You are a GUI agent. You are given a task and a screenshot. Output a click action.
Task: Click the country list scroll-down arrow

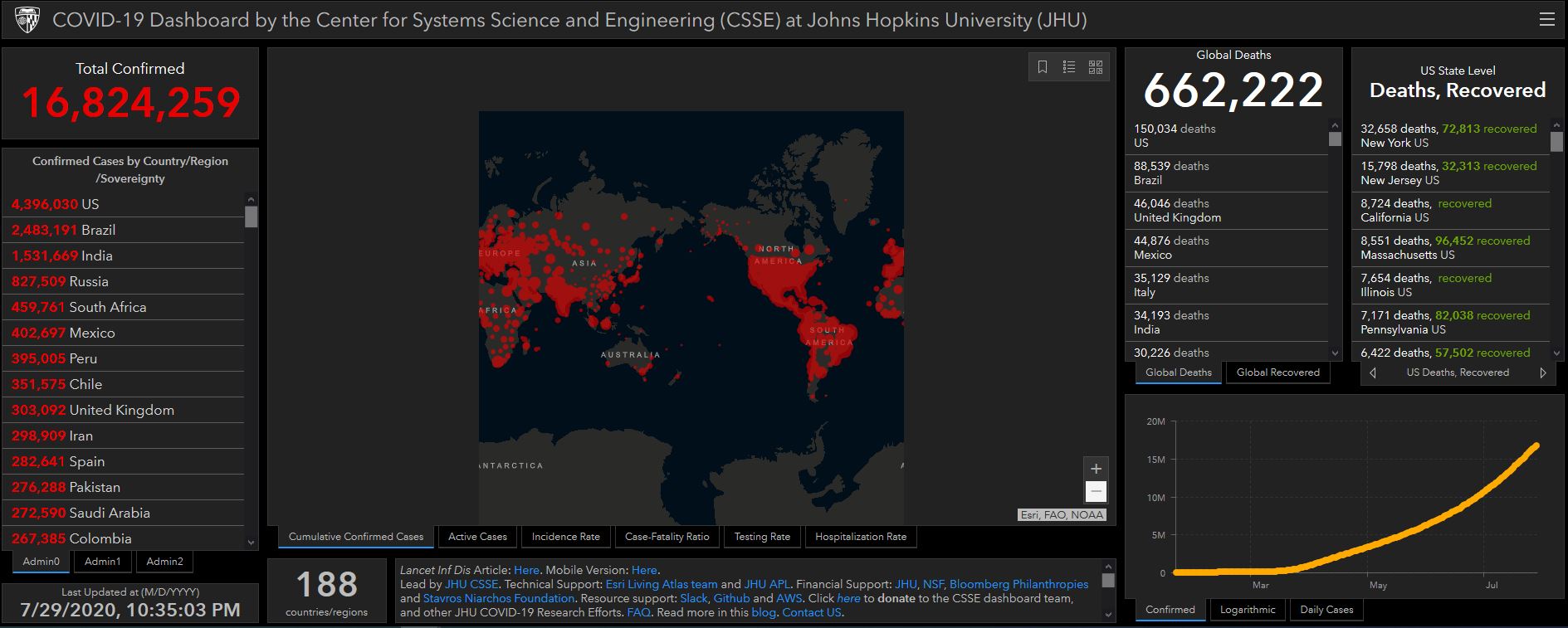point(252,543)
